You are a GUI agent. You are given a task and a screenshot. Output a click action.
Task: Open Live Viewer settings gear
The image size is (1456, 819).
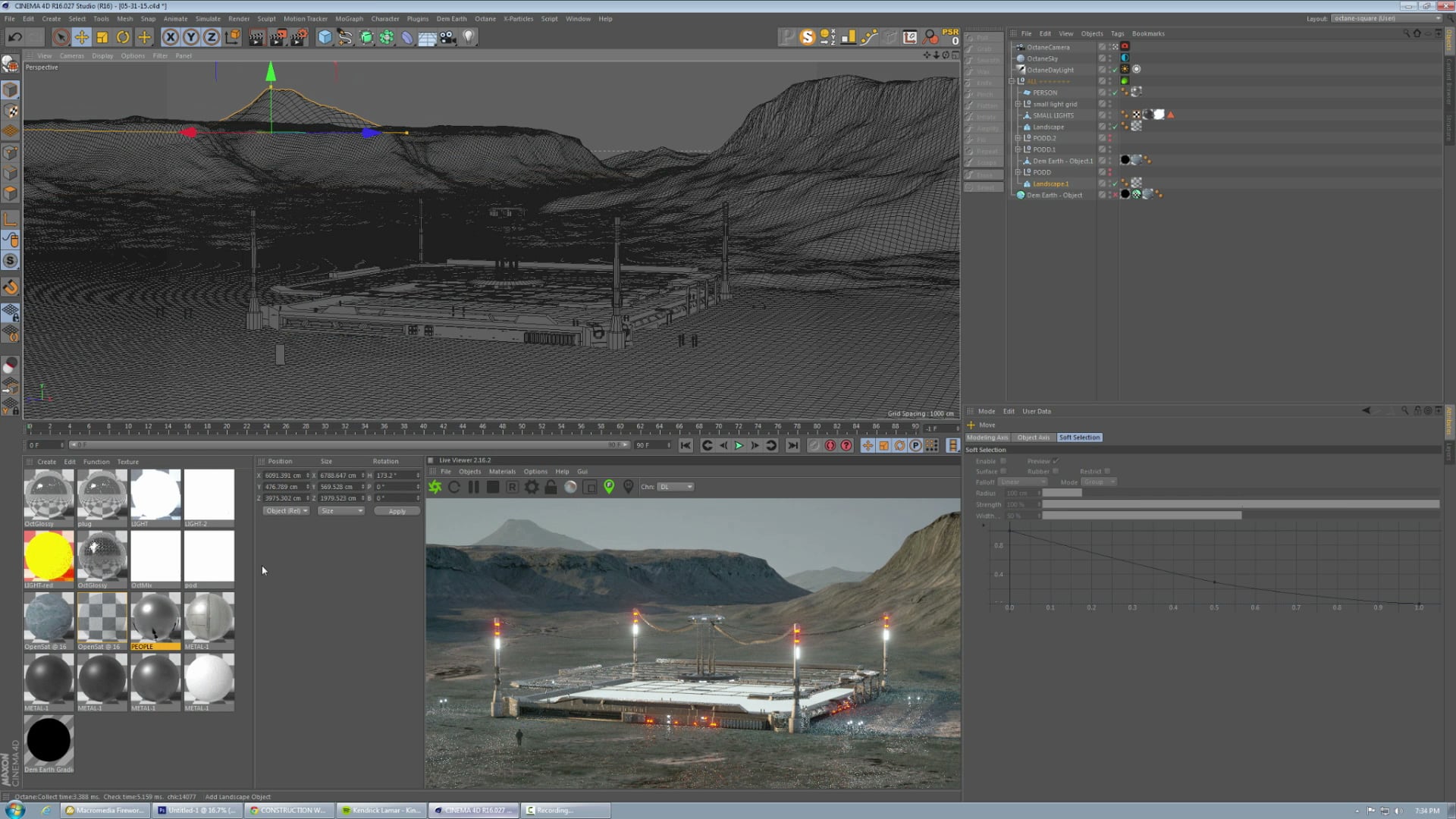(532, 487)
